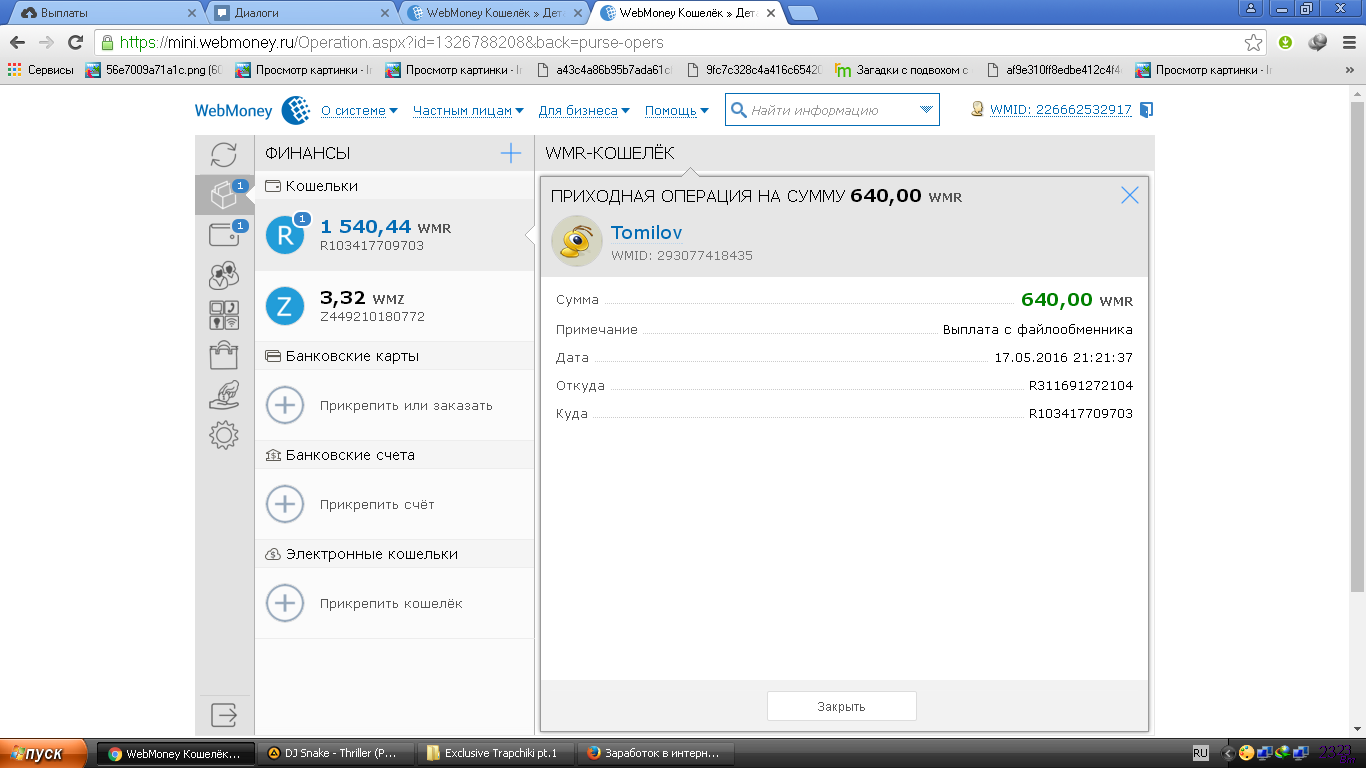Click the destination purse number in Куда row
This screenshot has width=1366, height=768.
pos(1081,413)
